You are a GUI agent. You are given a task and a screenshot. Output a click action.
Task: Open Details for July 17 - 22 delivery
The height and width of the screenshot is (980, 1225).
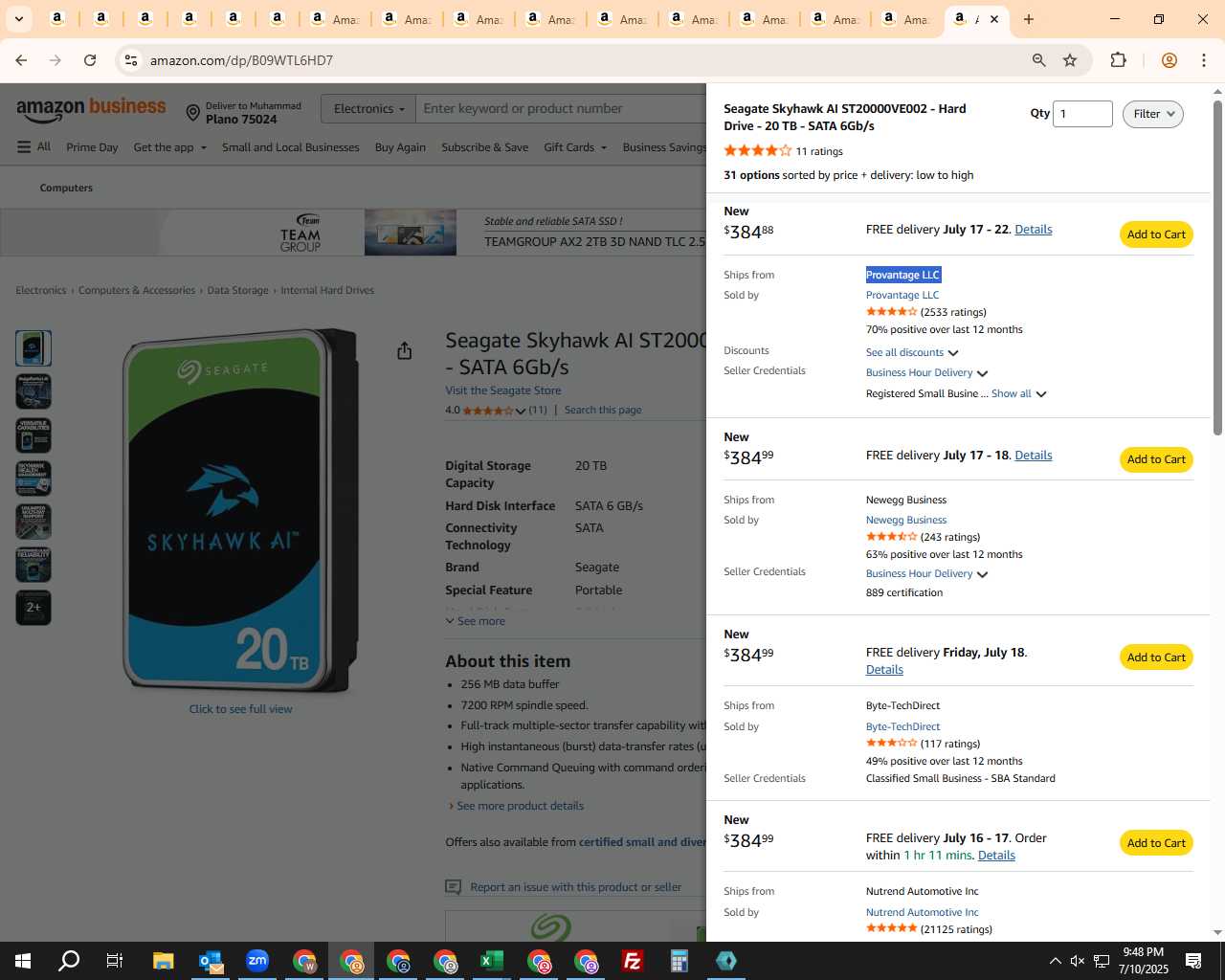1034,230
